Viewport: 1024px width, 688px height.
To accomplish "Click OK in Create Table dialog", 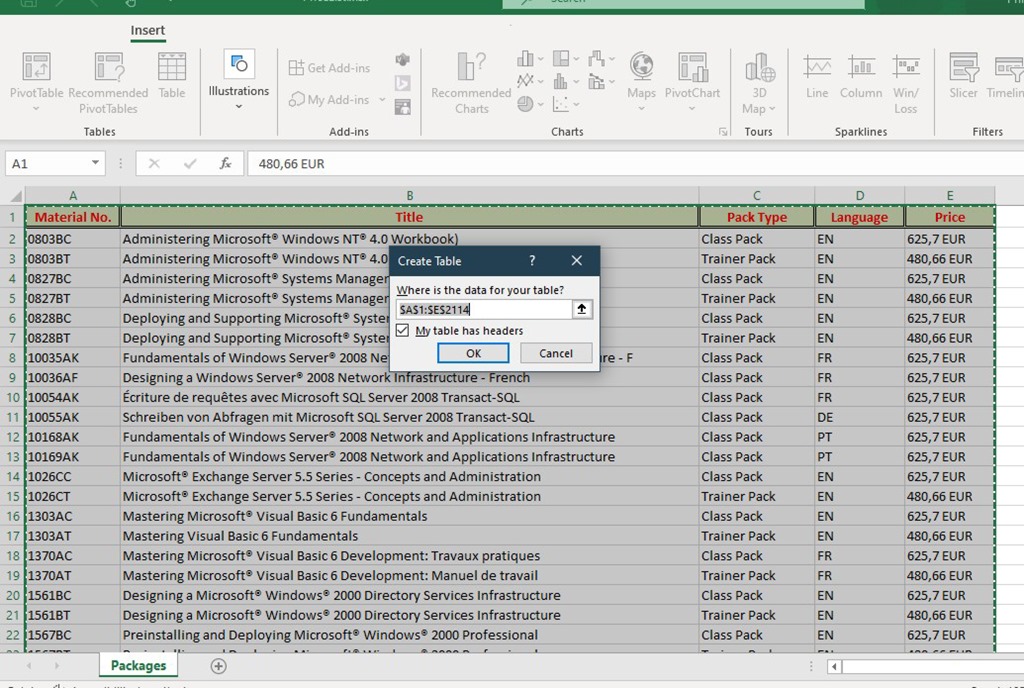I will [x=473, y=353].
